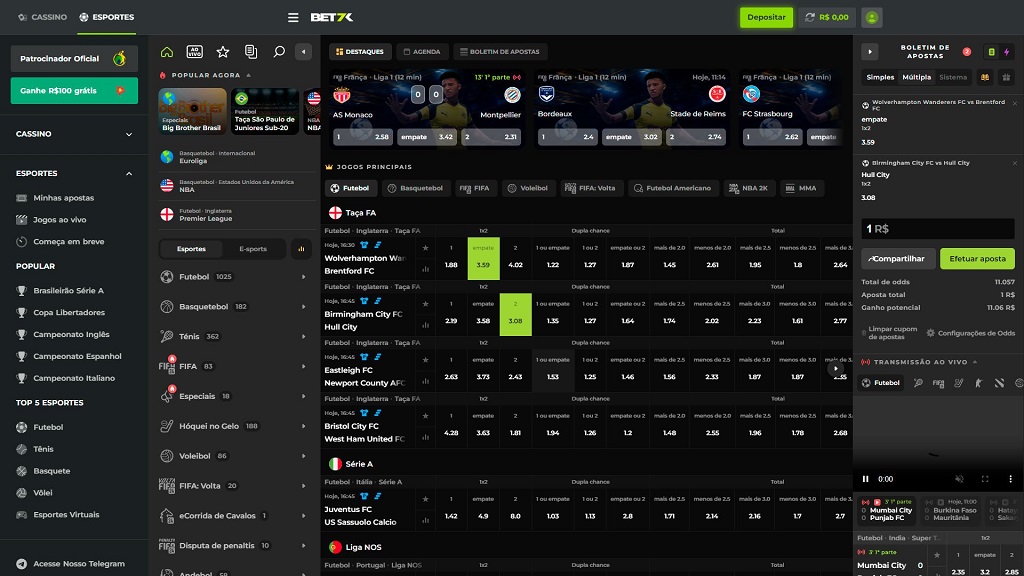Screen dimensions: 1024x576
Task: Open more options on the live stream player
Action: pyautogui.click(x=1010, y=479)
